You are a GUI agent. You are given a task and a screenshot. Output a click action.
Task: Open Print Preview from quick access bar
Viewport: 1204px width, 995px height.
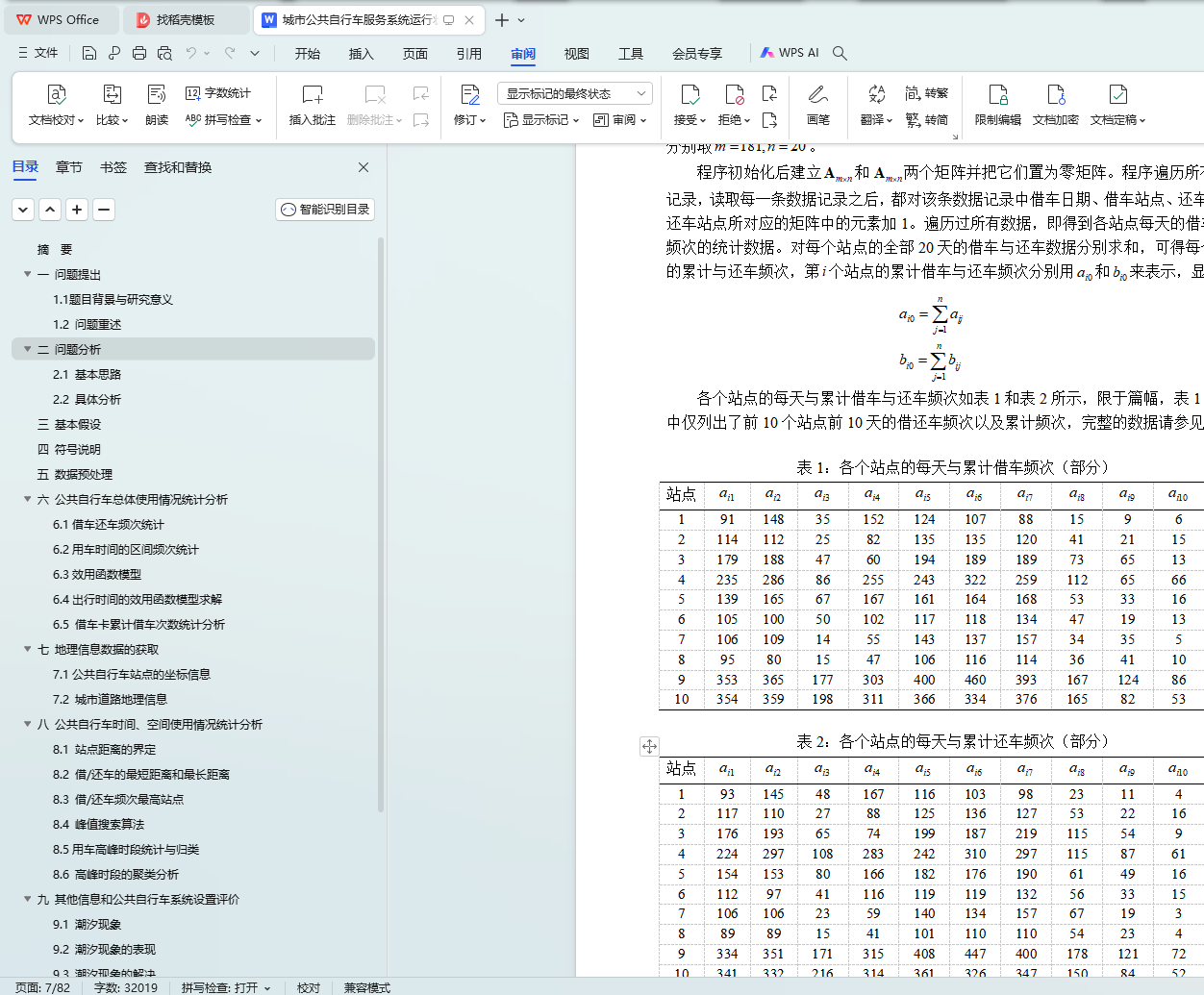coord(164,53)
